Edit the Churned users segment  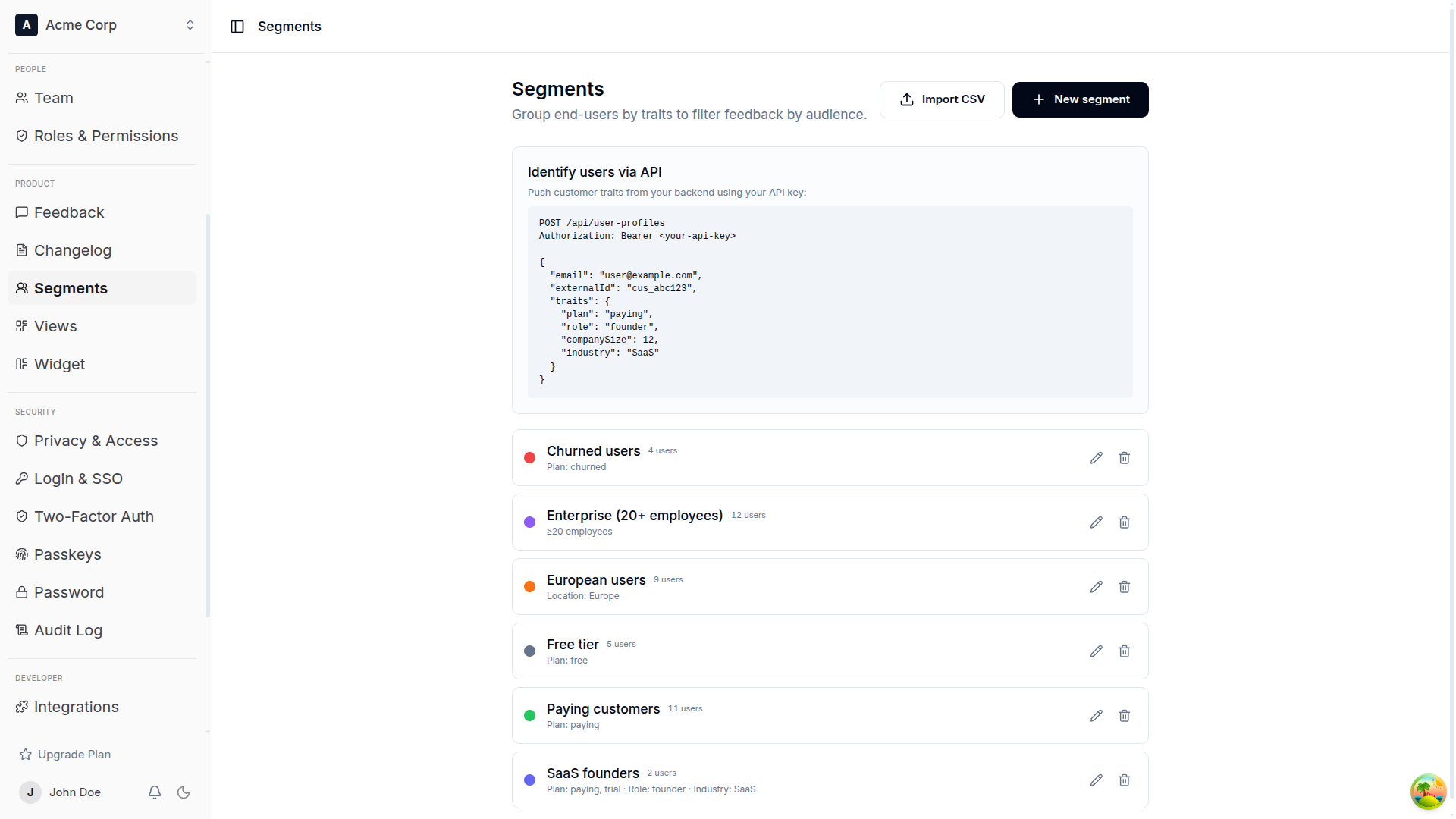[x=1096, y=458]
